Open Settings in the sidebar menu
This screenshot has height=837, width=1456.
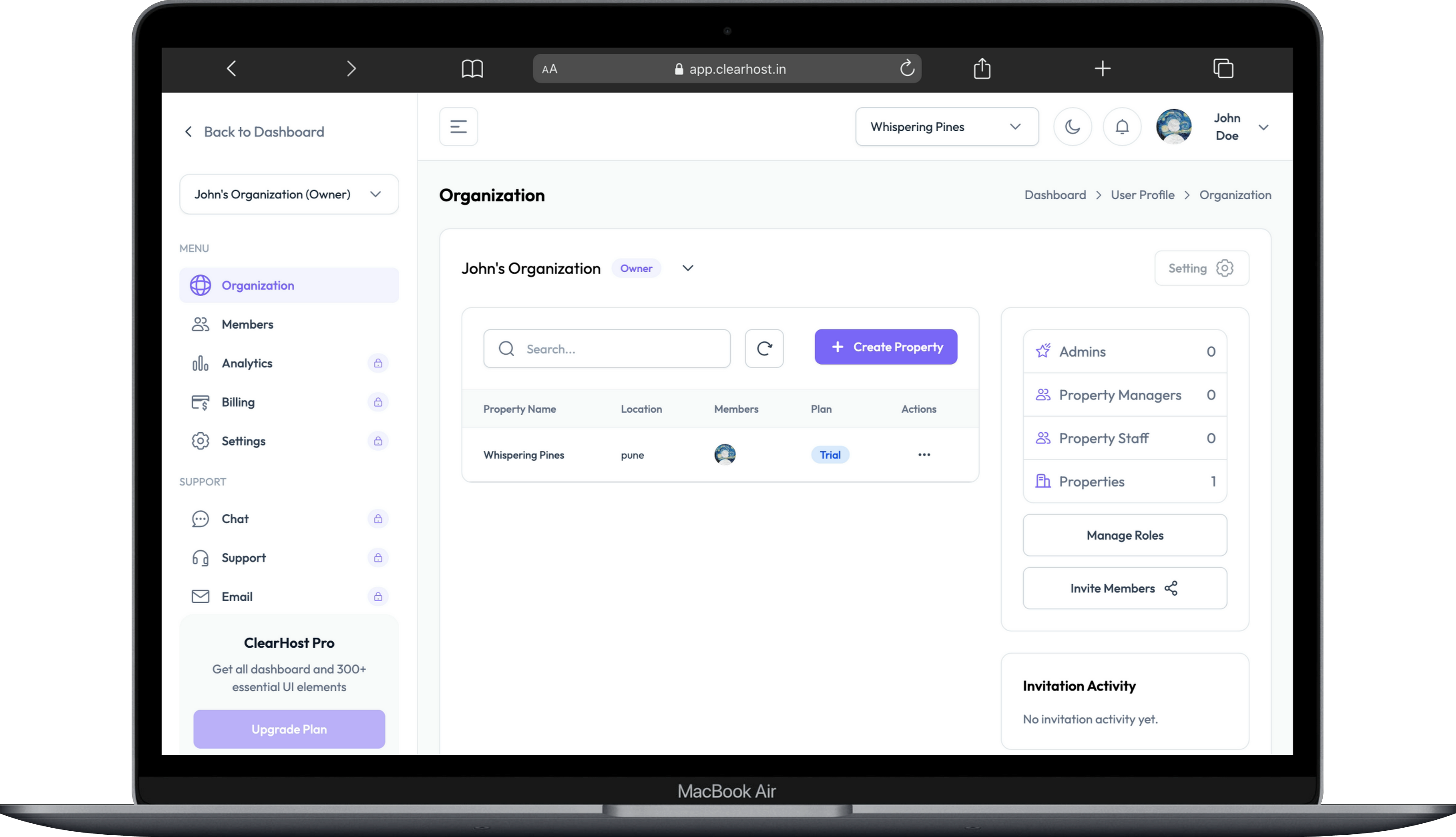tap(289, 441)
